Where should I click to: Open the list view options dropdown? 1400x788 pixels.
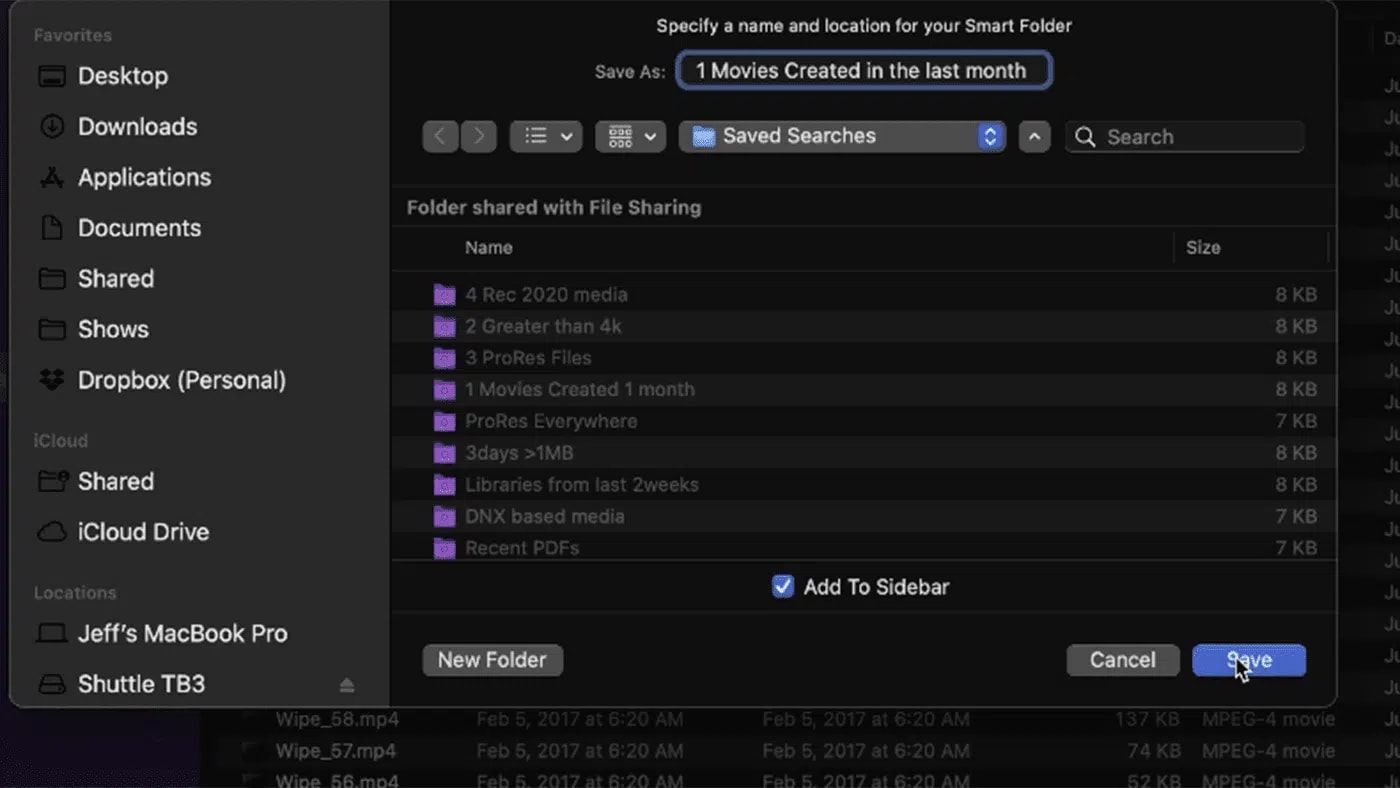[x=546, y=136]
